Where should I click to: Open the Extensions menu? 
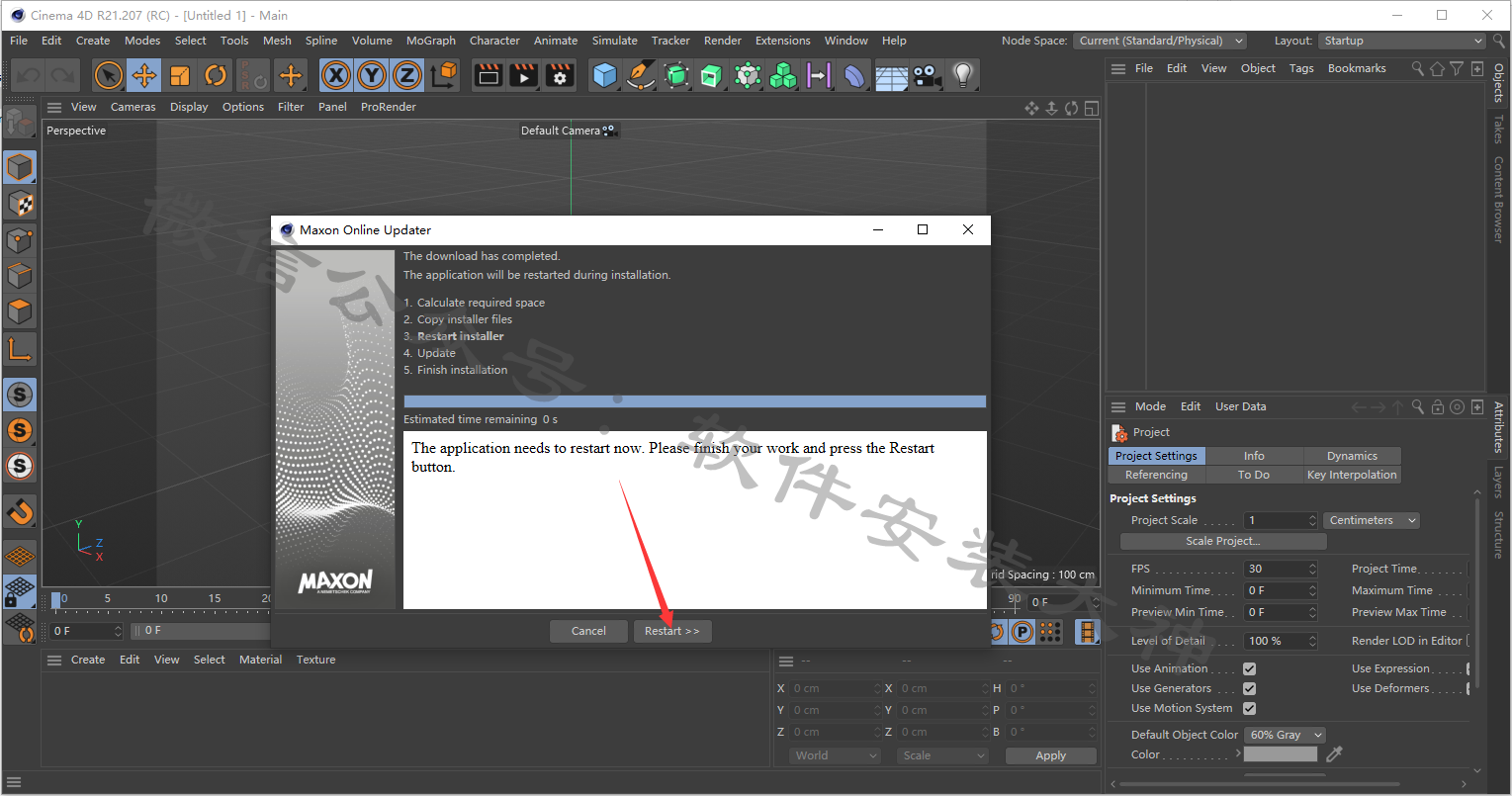point(783,41)
